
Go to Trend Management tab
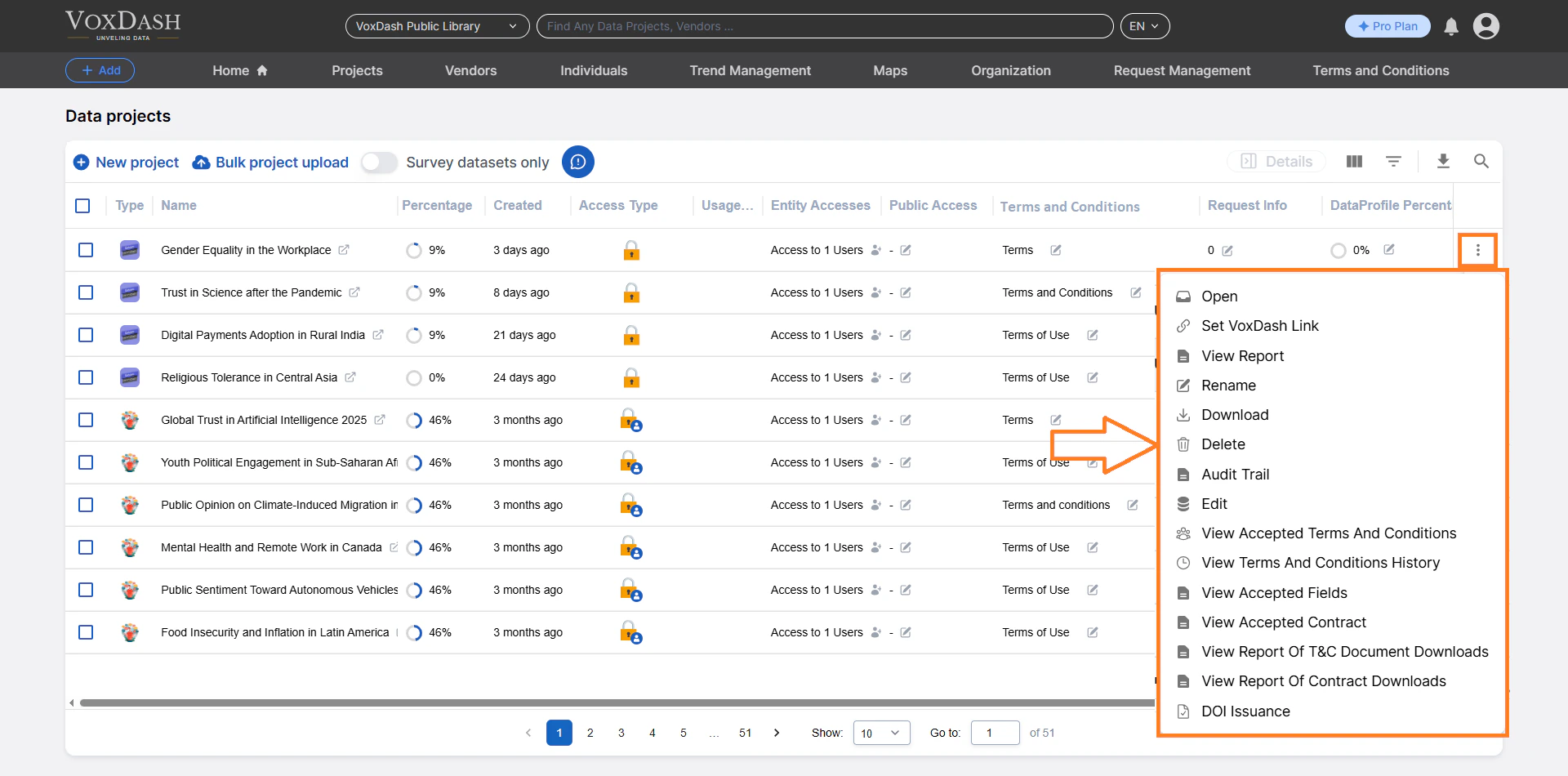coord(750,70)
